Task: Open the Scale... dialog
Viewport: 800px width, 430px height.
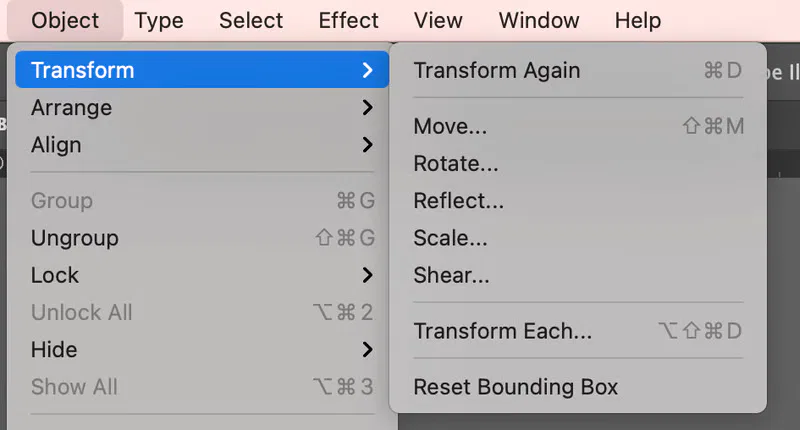Action: click(x=578, y=238)
